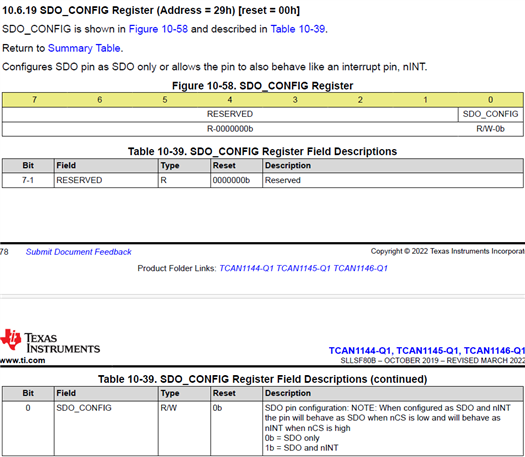The width and height of the screenshot is (525, 457).
Task: Click the 7-1 bit cell
Action: coord(28,180)
